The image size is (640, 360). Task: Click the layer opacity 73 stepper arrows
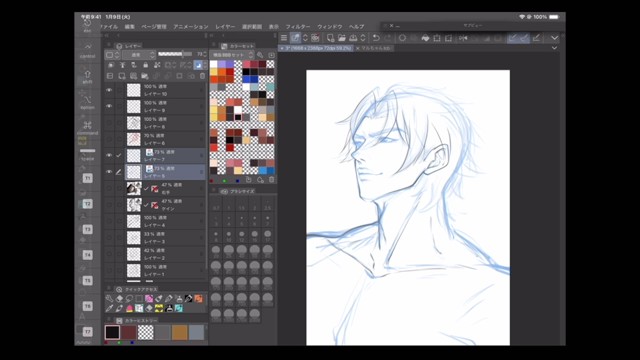[x=205, y=55]
